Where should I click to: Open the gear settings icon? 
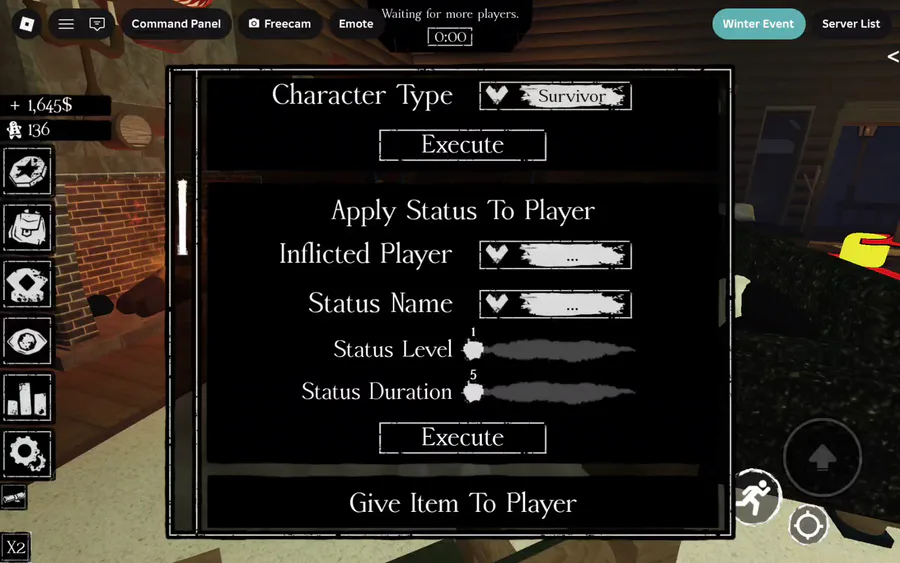pyautogui.click(x=28, y=454)
